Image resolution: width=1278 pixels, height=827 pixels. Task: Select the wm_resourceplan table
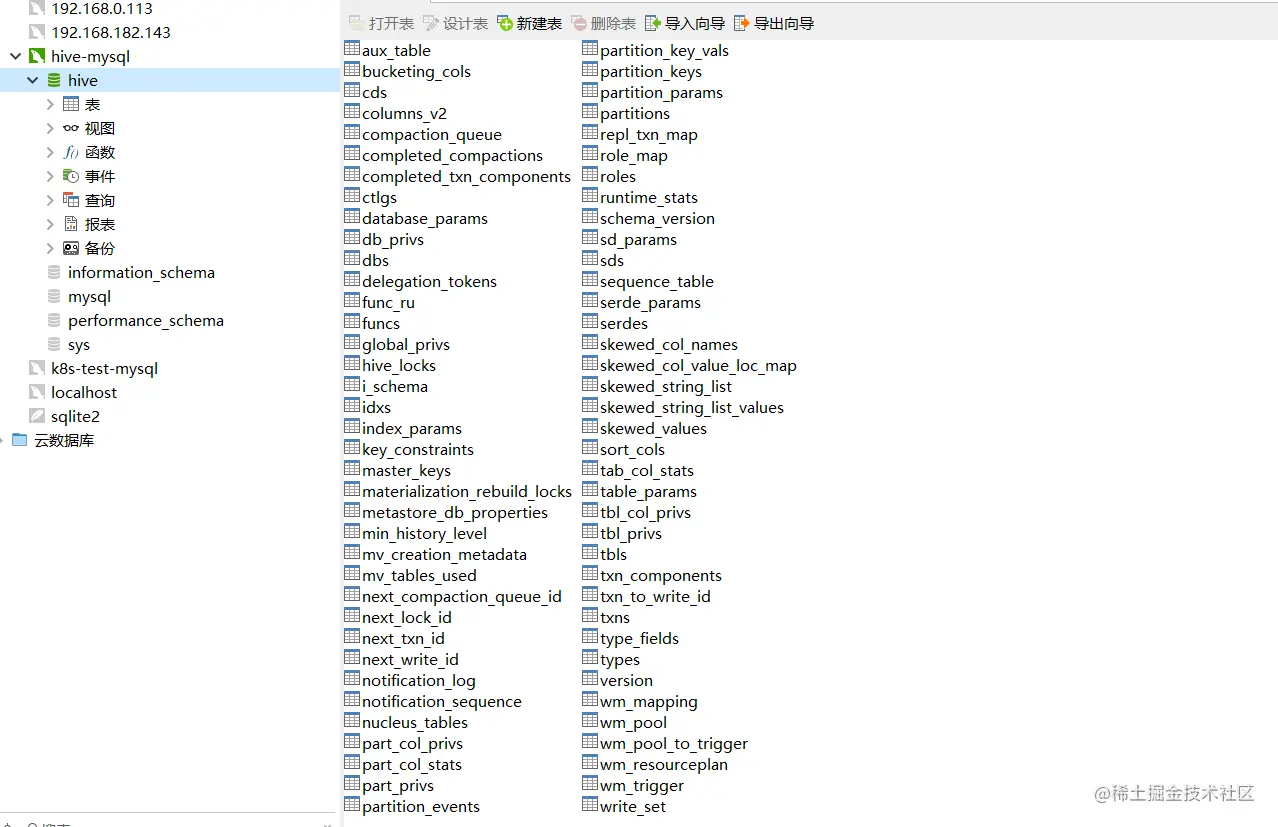point(664,764)
